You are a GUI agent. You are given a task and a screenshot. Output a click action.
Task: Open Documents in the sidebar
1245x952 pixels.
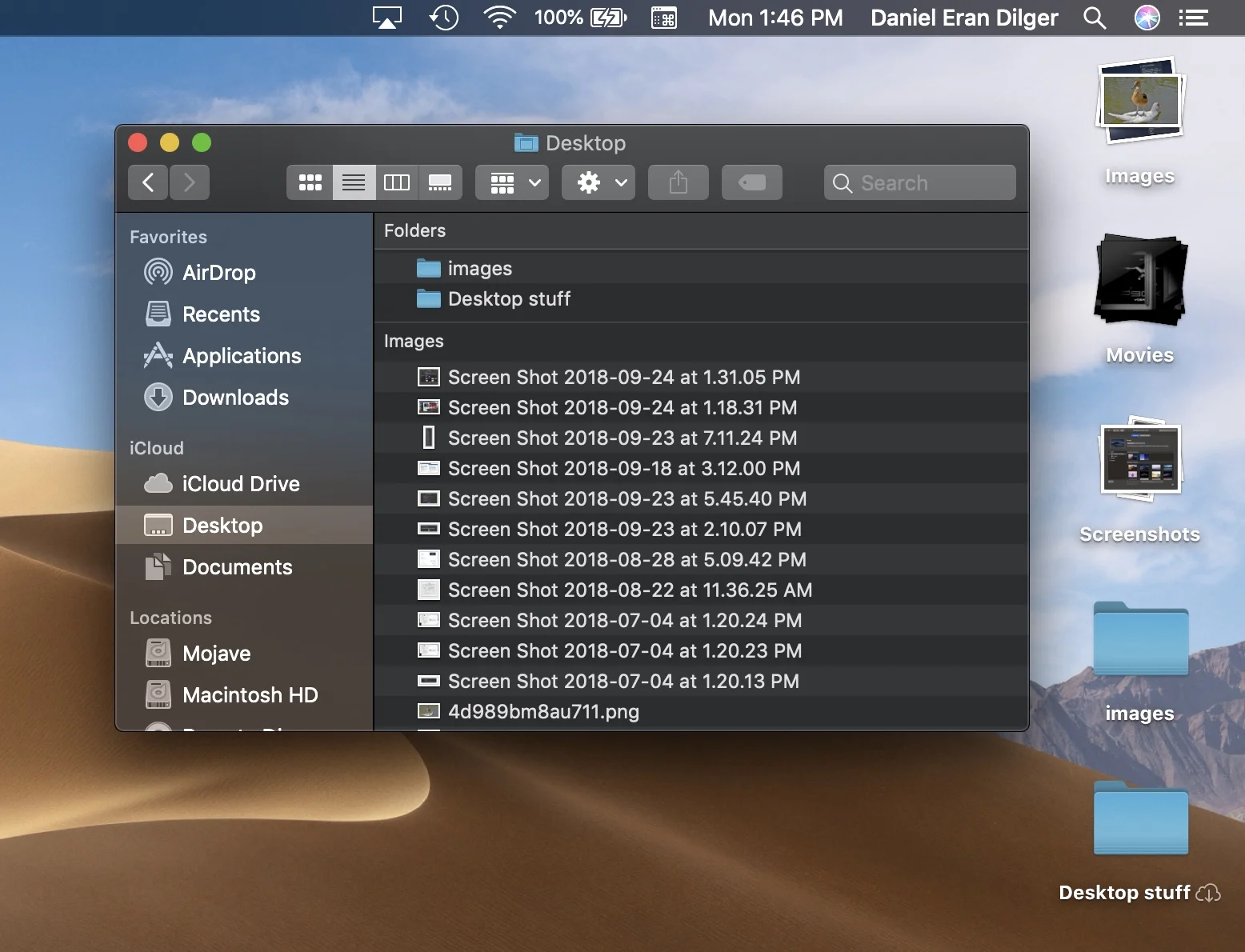point(245,567)
